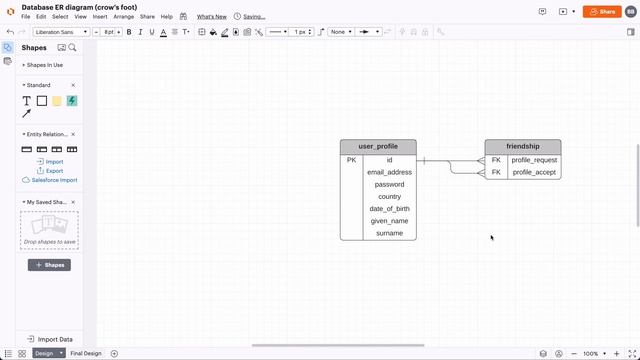Select the fourth three-column entity shape
The image size is (640, 360).
pyautogui.click(x=72, y=149)
